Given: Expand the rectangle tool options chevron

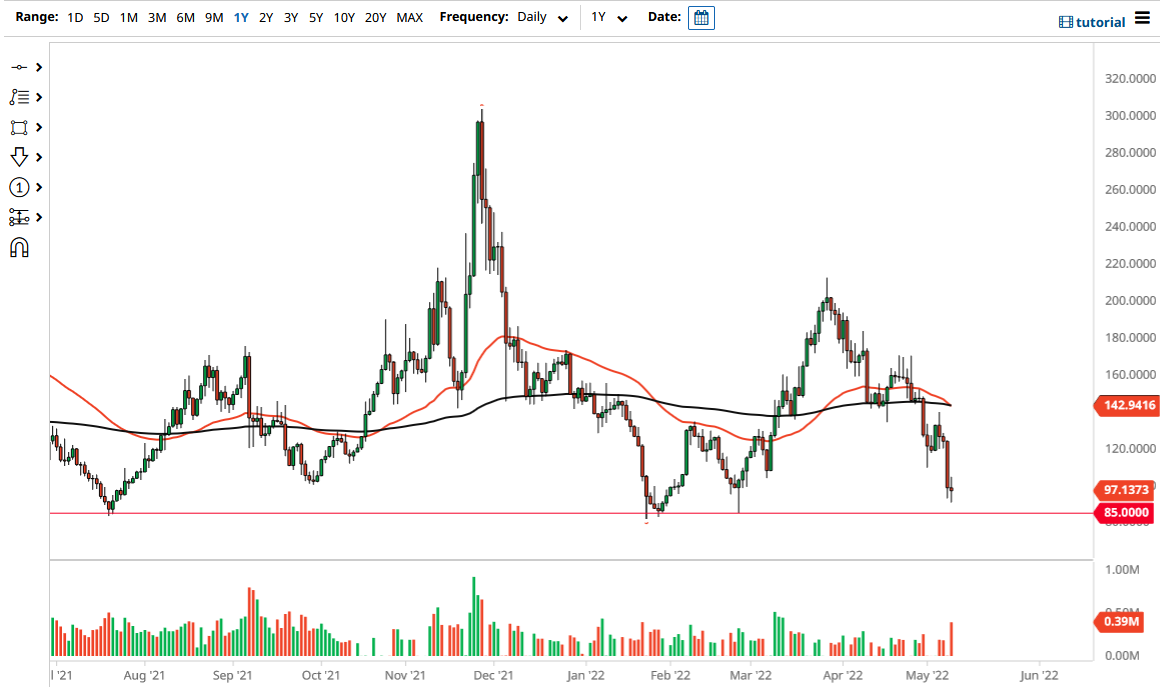Looking at the screenshot, I should 36,127.
